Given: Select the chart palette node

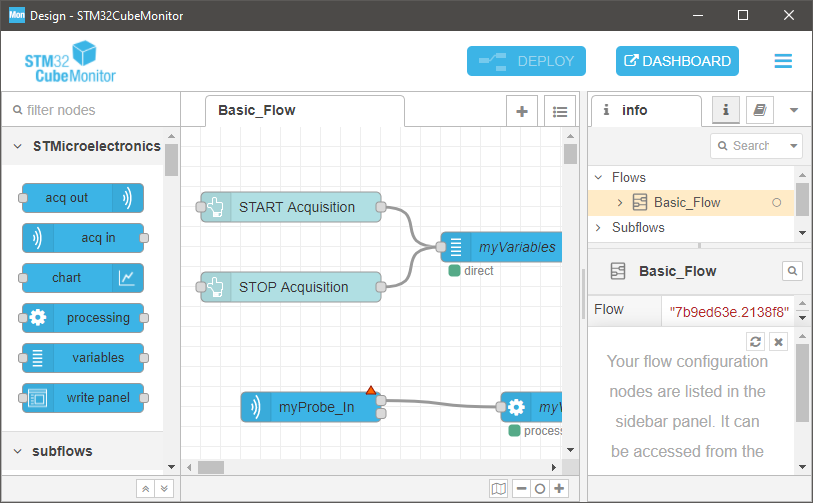Looking at the screenshot, I should coord(83,277).
